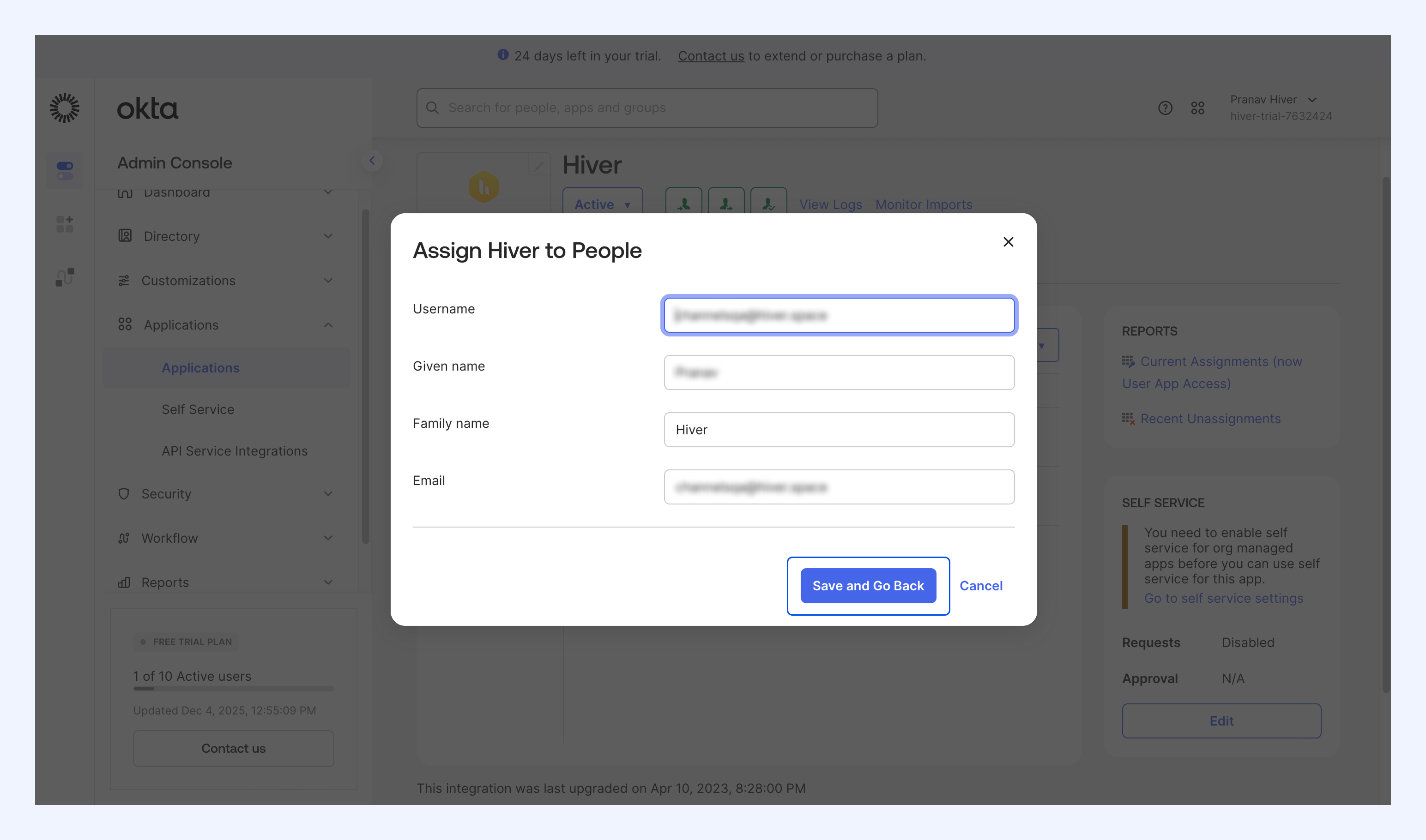The width and height of the screenshot is (1426, 840).
Task: Select API Service Integrations menu item
Action: tap(235, 450)
